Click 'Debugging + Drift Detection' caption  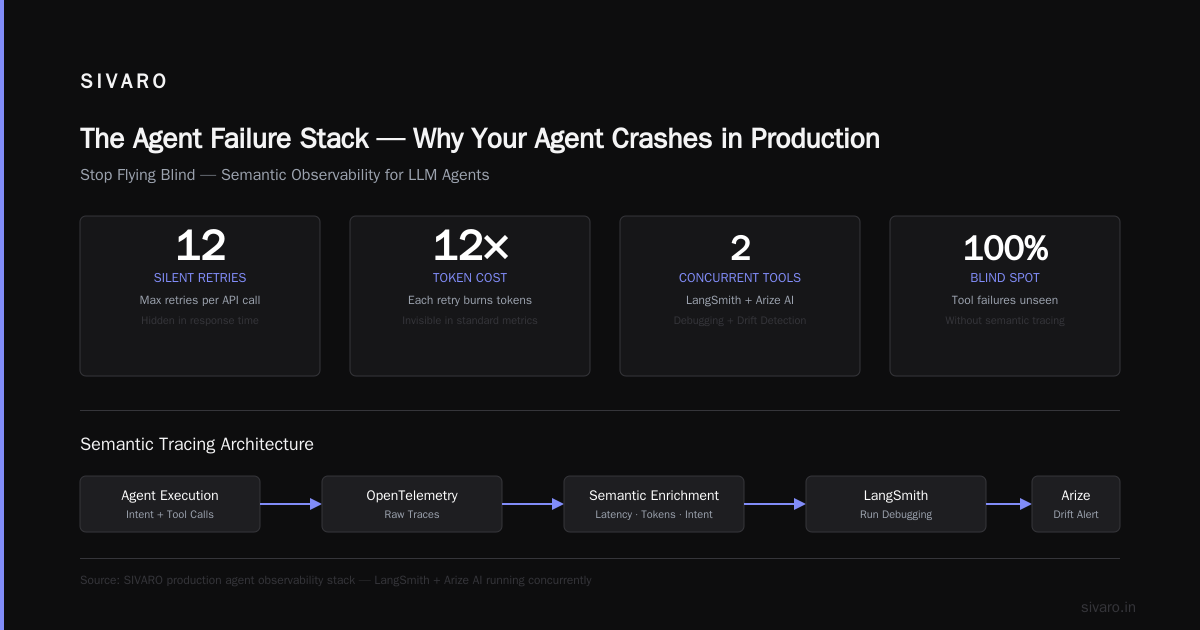tap(740, 321)
